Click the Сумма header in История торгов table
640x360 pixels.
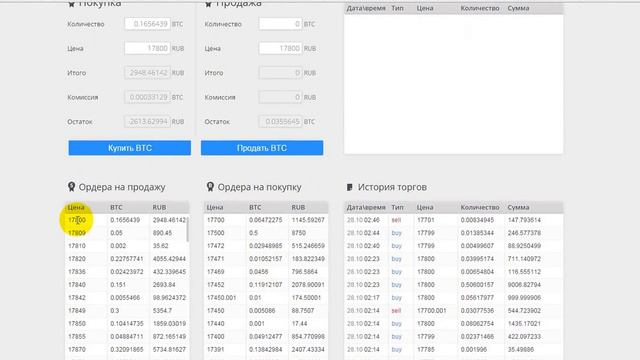[x=518, y=207]
